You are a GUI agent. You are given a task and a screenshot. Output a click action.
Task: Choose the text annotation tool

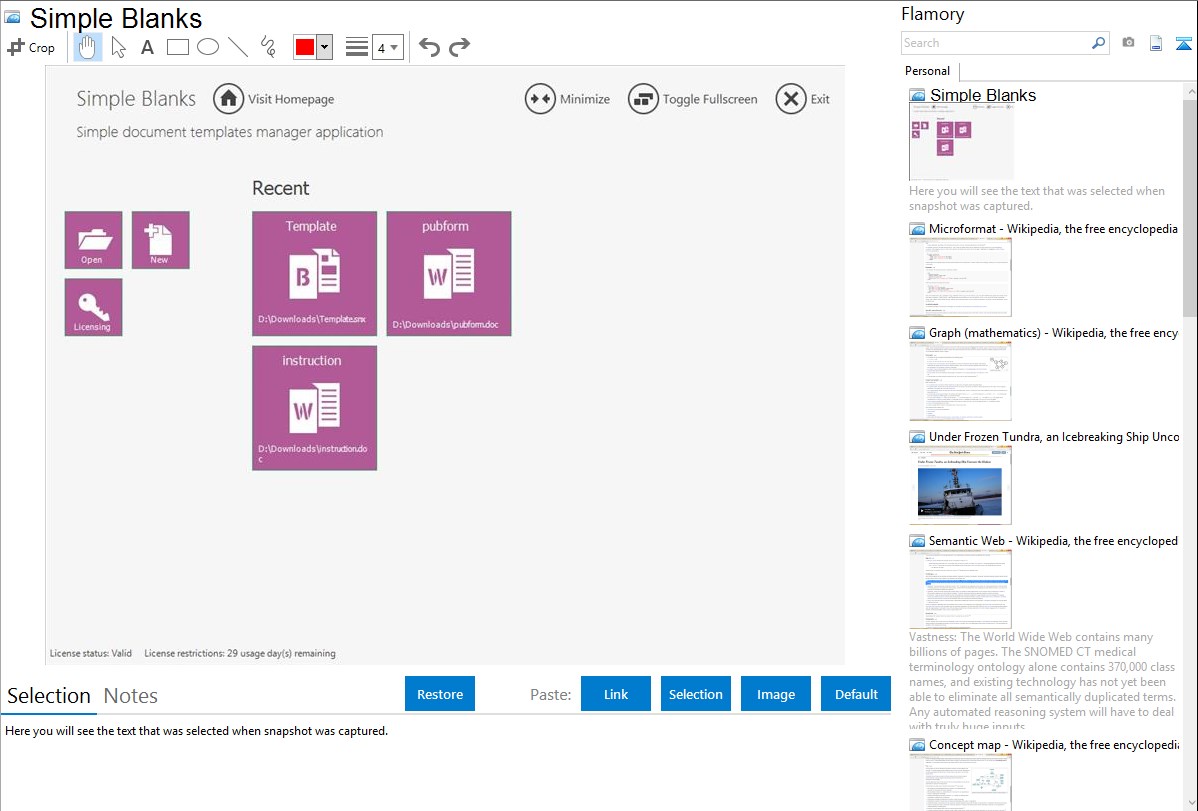147,47
